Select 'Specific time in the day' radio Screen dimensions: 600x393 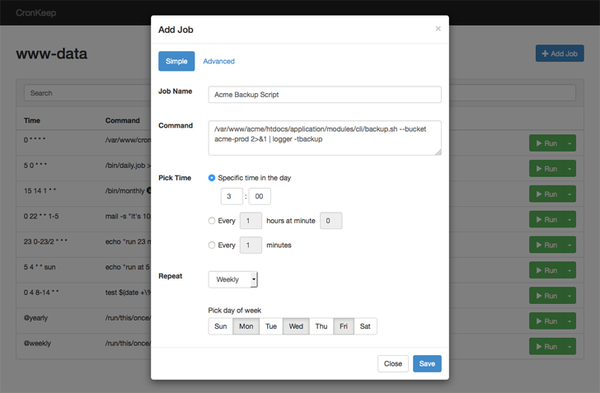pyautogui.click(x=211, y=178)
